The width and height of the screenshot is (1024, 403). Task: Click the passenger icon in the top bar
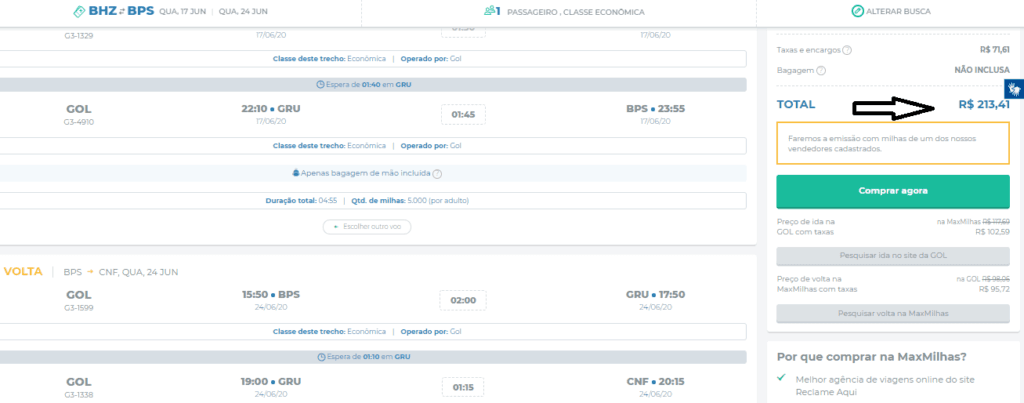(x=488, y=11)
